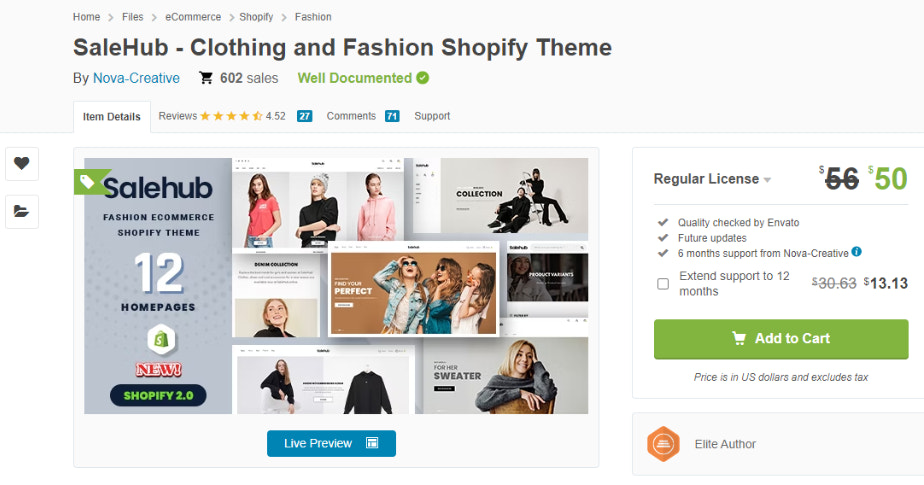Open the Nova-Creative author link
Screen dimensions: 924x485
(x=136, y=78)
